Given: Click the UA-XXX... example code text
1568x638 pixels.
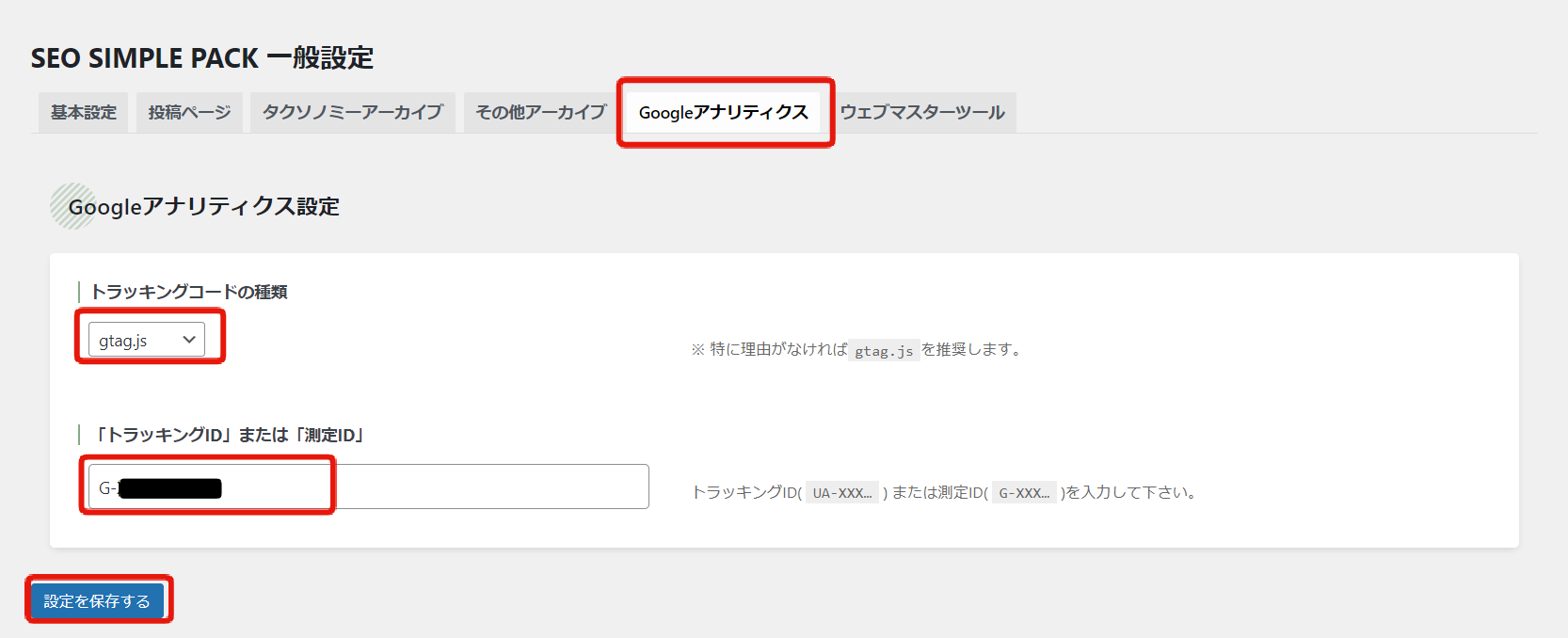Looking at the screenshot, I should 841,493.
